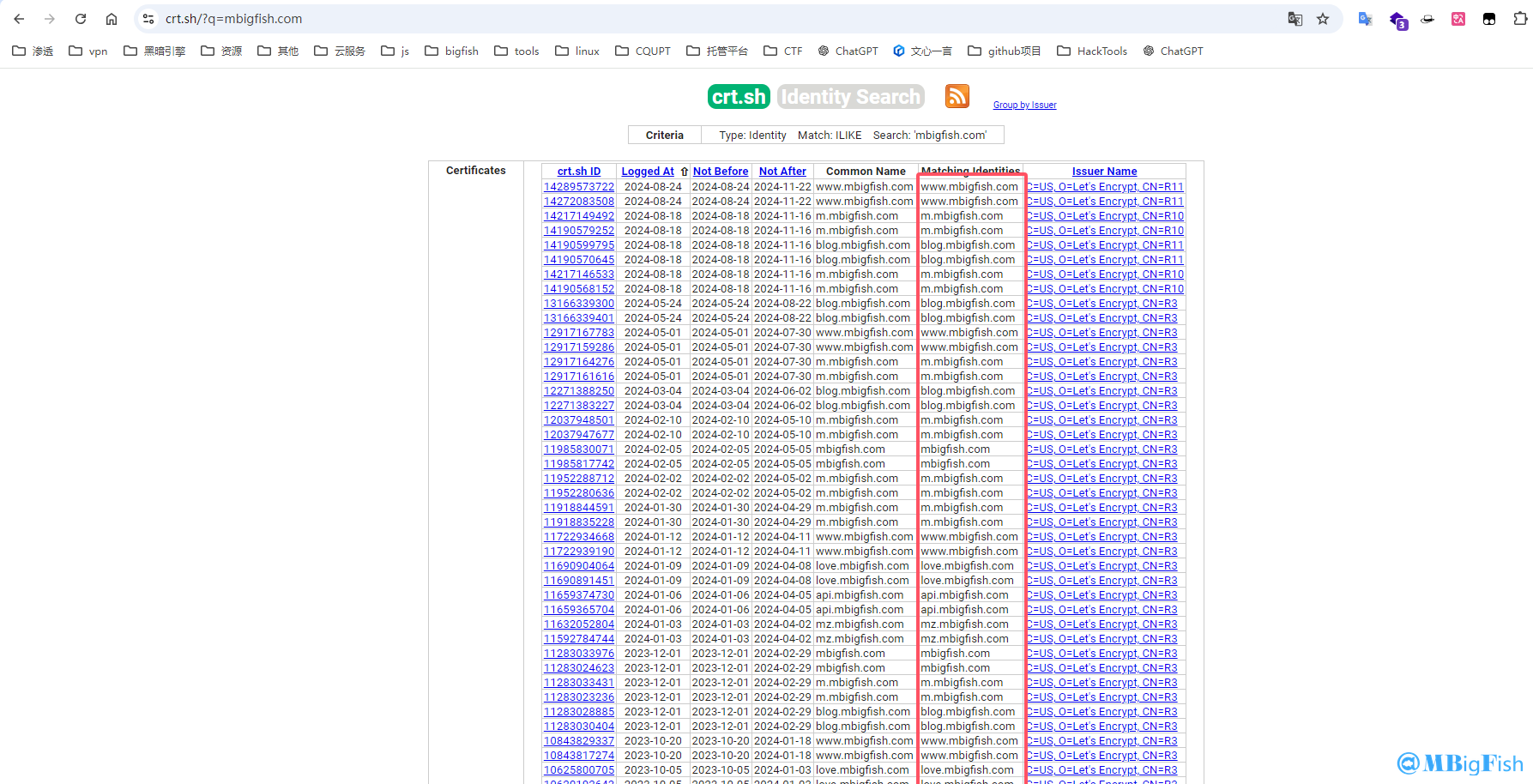
Task: Open certificate ID 11632052804
Action: [x=579, y=624]
